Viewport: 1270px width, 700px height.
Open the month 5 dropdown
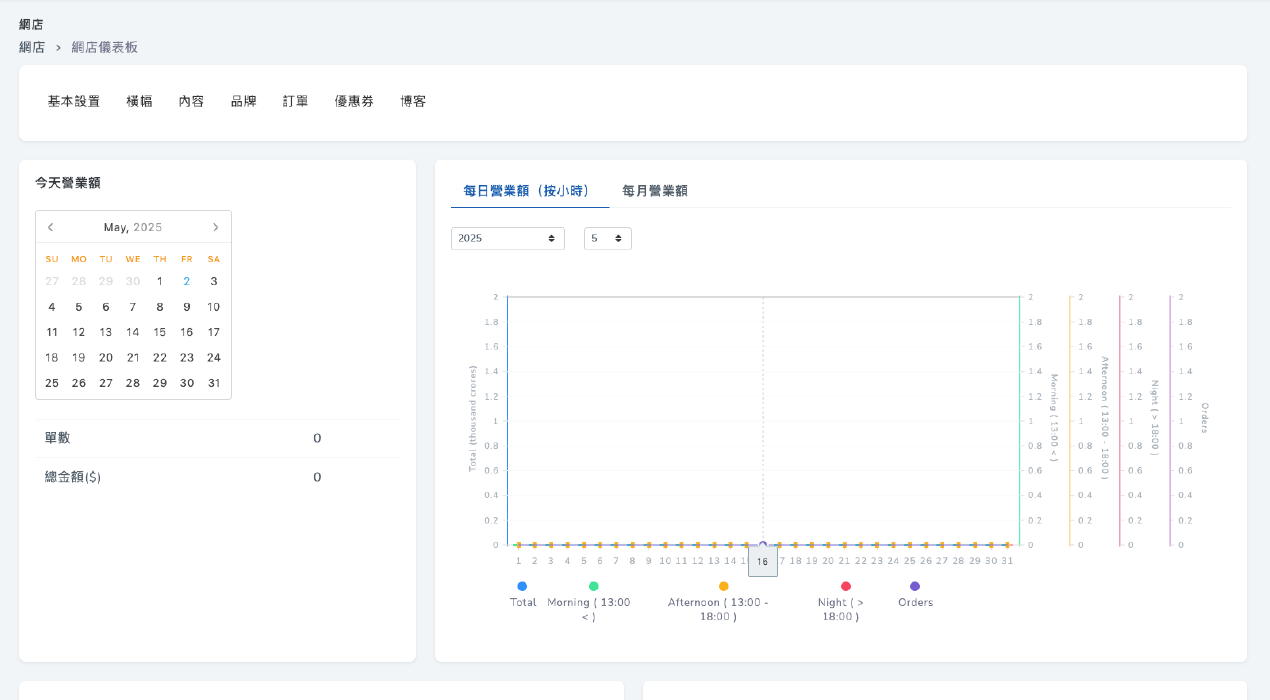(x=607, y=238)
